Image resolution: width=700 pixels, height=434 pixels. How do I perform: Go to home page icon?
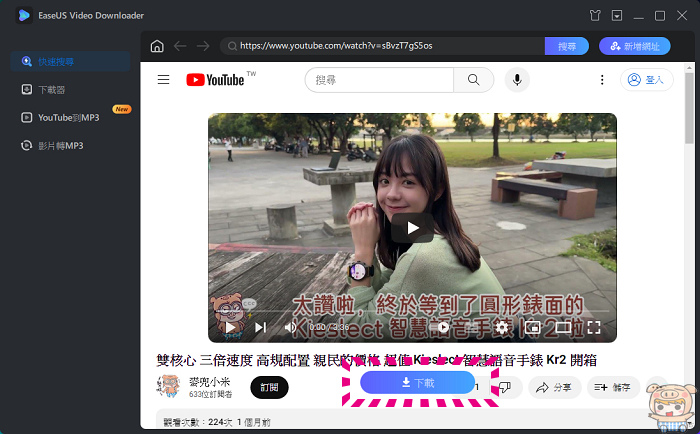[157, 46]
